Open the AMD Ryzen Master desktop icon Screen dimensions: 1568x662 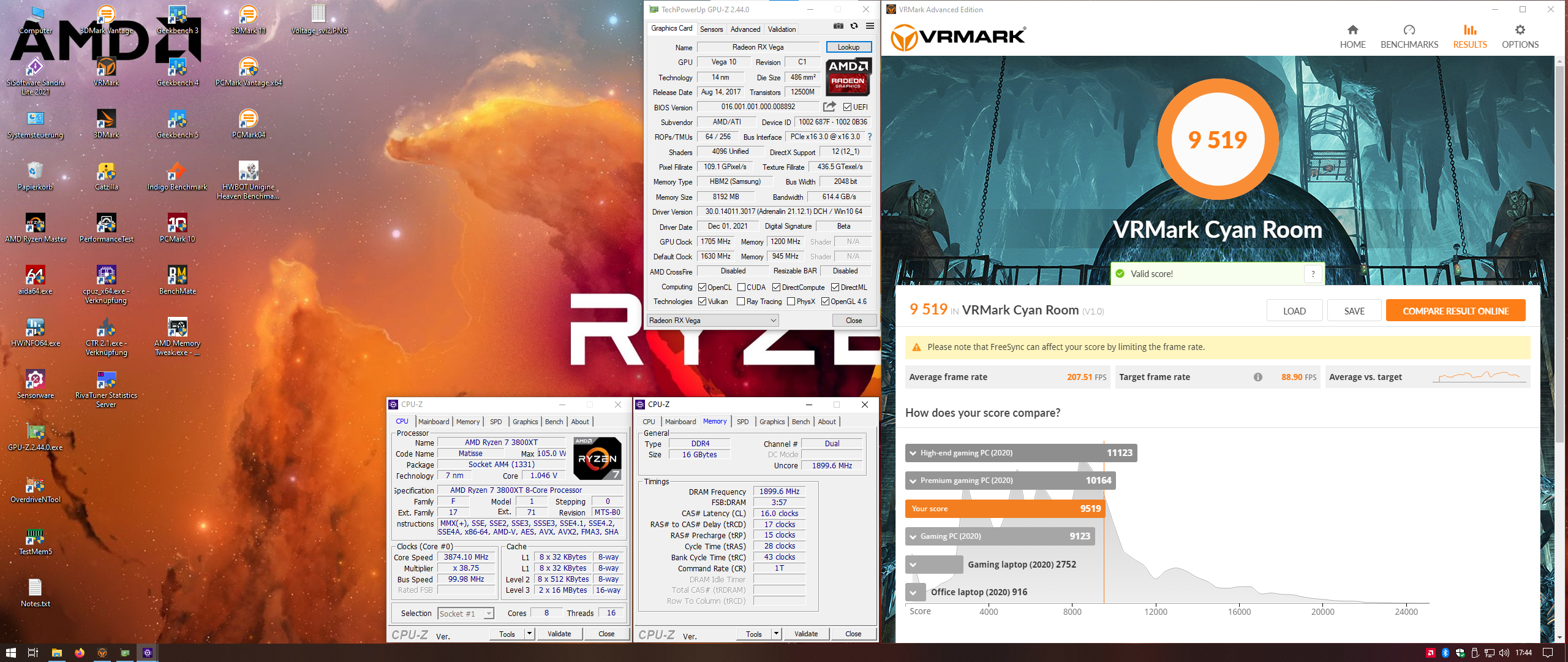[x=36, y=228]
